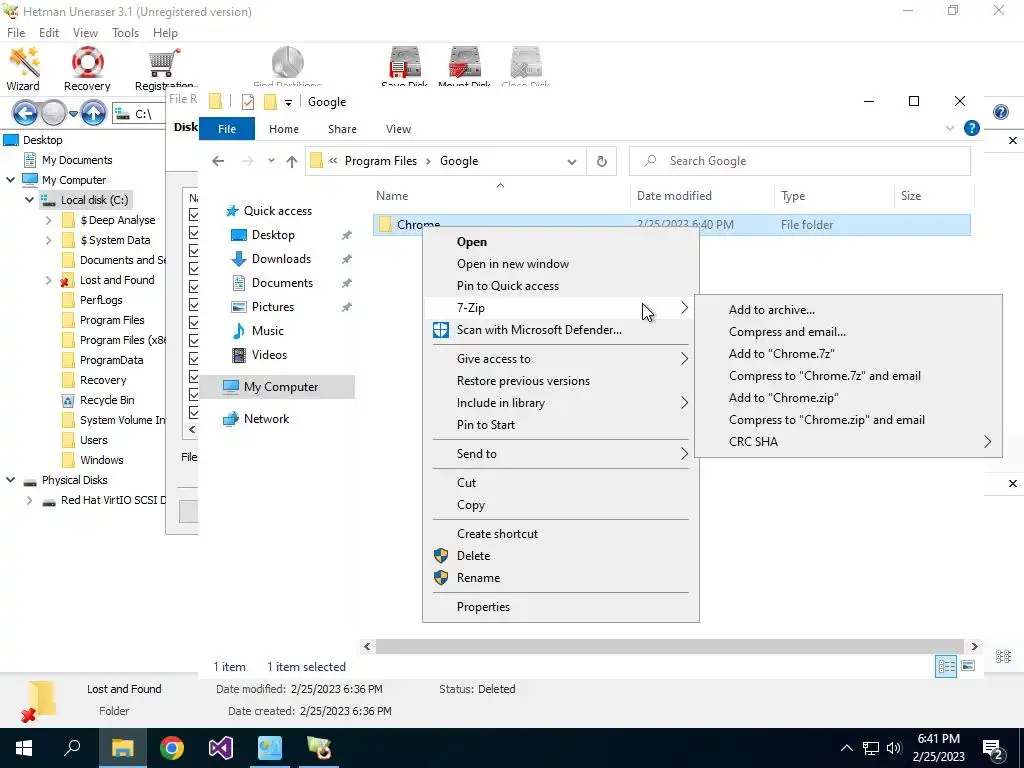This screenshot has width=1024, height=768.
Task: Click Explorer's up-folder arrow
Action: point(292,161)
